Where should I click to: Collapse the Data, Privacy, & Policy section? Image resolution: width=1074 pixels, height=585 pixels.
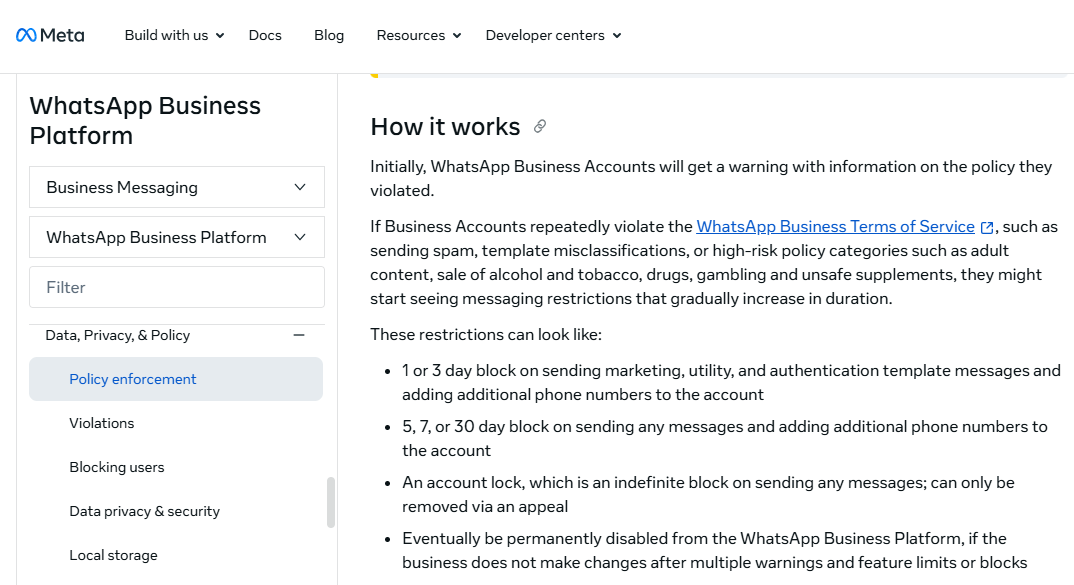click(x=299, y=335)
